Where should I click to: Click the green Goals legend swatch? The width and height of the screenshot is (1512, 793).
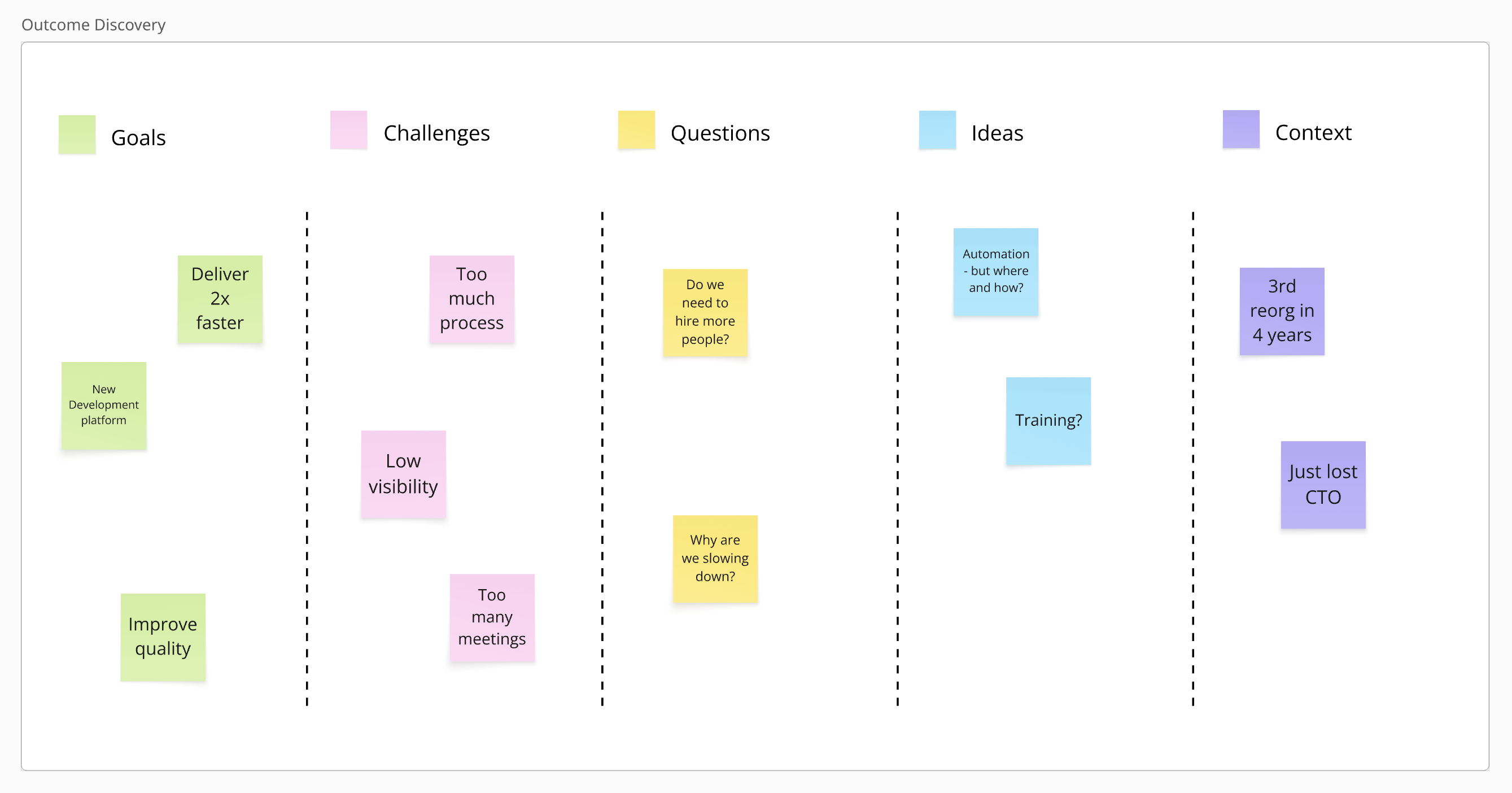point(77,134)
